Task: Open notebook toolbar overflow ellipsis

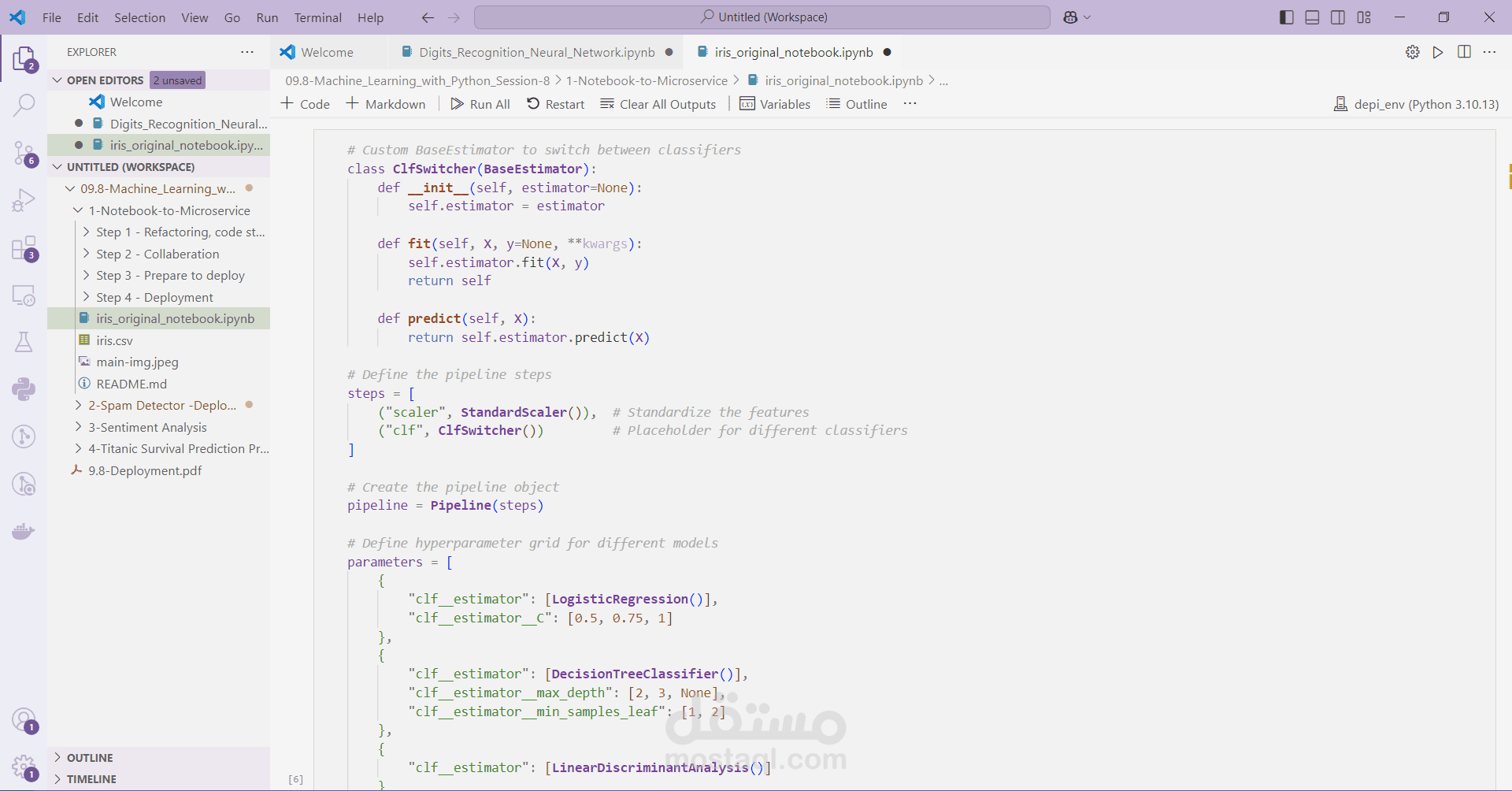Action: click(x=910, y=104)
